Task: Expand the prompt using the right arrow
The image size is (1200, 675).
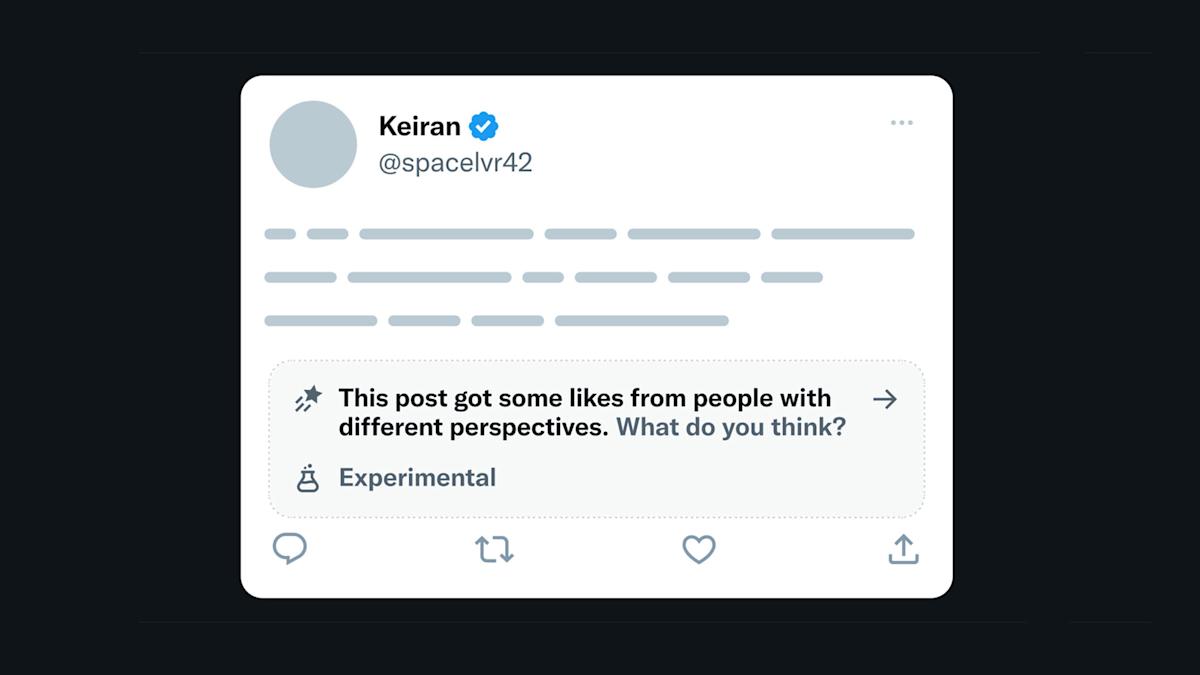Action: [884, 399]
